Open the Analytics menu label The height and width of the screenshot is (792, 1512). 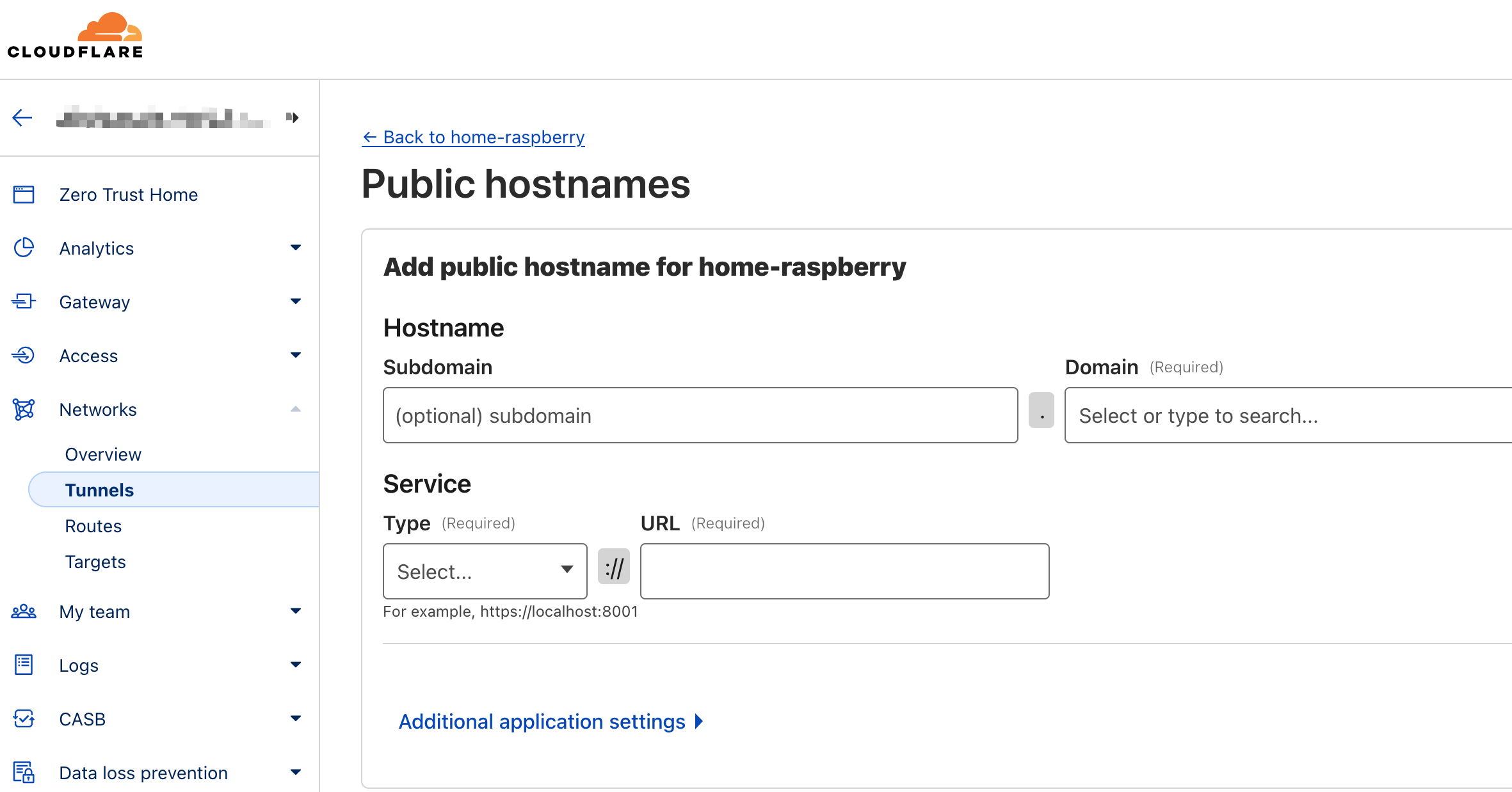(97, 248)
